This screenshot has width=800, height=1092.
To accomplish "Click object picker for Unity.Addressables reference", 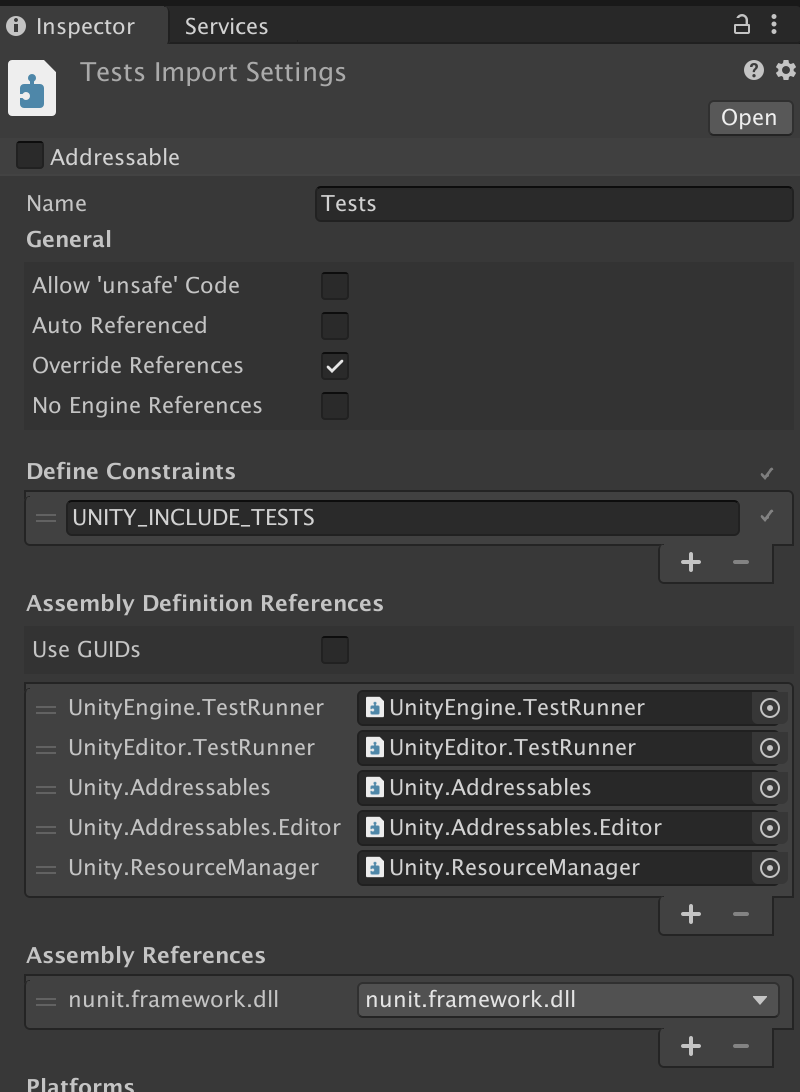I will (x=769, y=788).
